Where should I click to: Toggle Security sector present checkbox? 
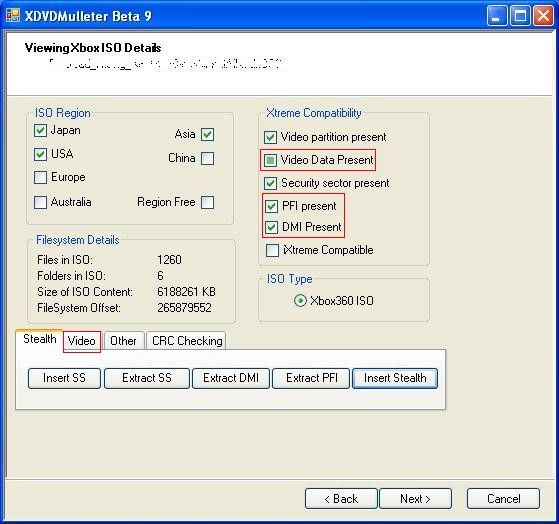click(x=270, y=184)
